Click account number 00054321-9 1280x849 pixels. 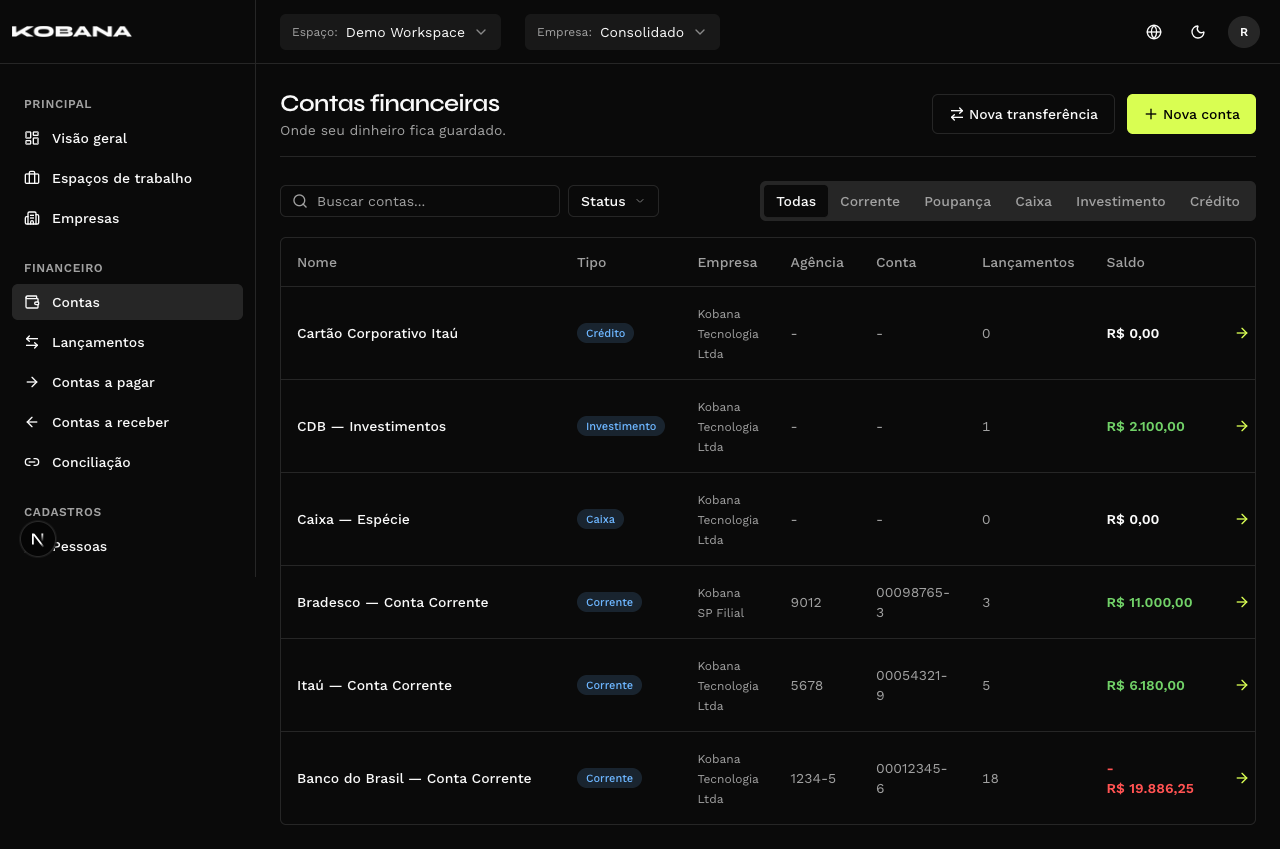click(911, 685)
